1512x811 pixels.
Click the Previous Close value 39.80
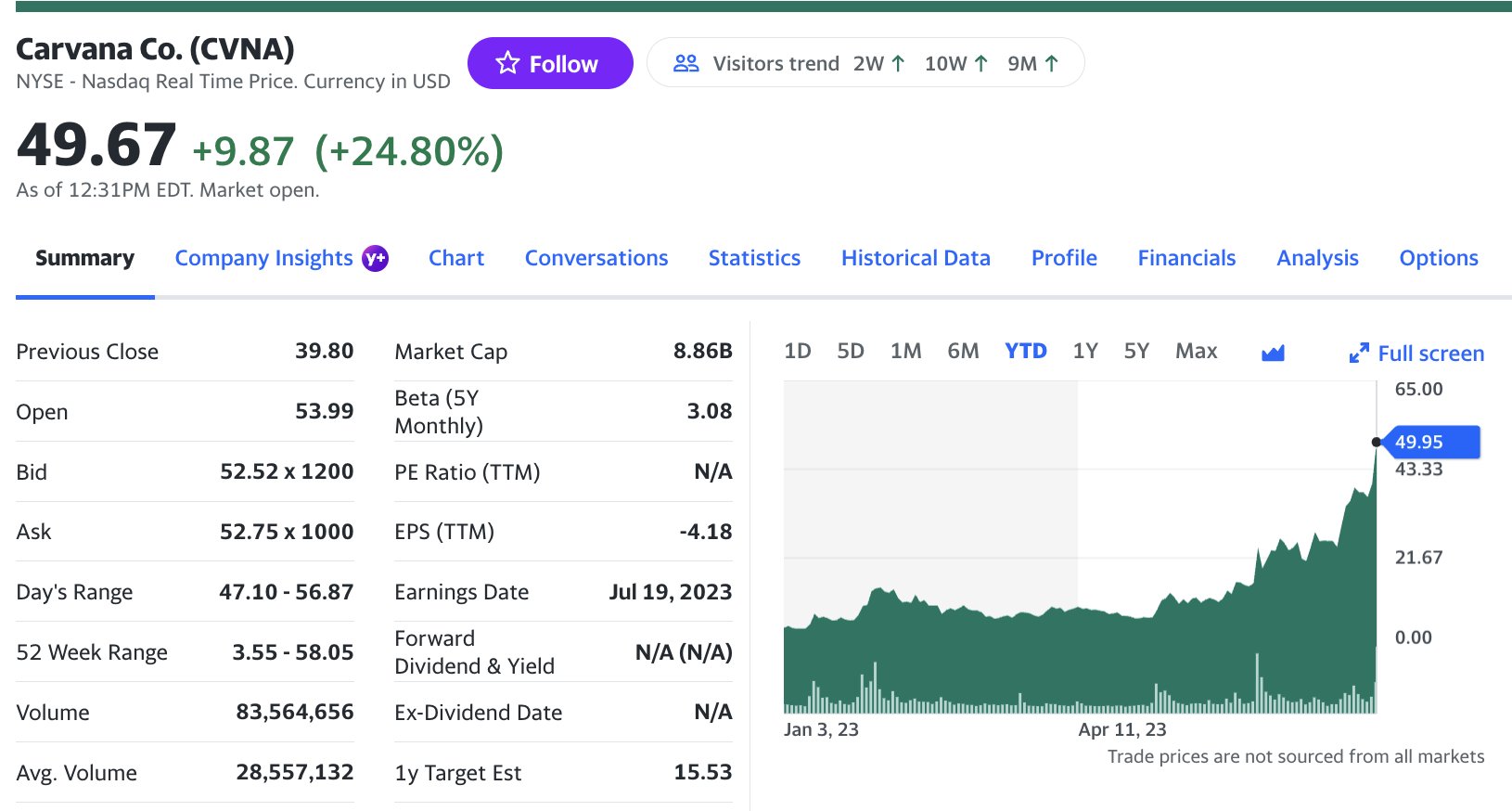point(324,351)
